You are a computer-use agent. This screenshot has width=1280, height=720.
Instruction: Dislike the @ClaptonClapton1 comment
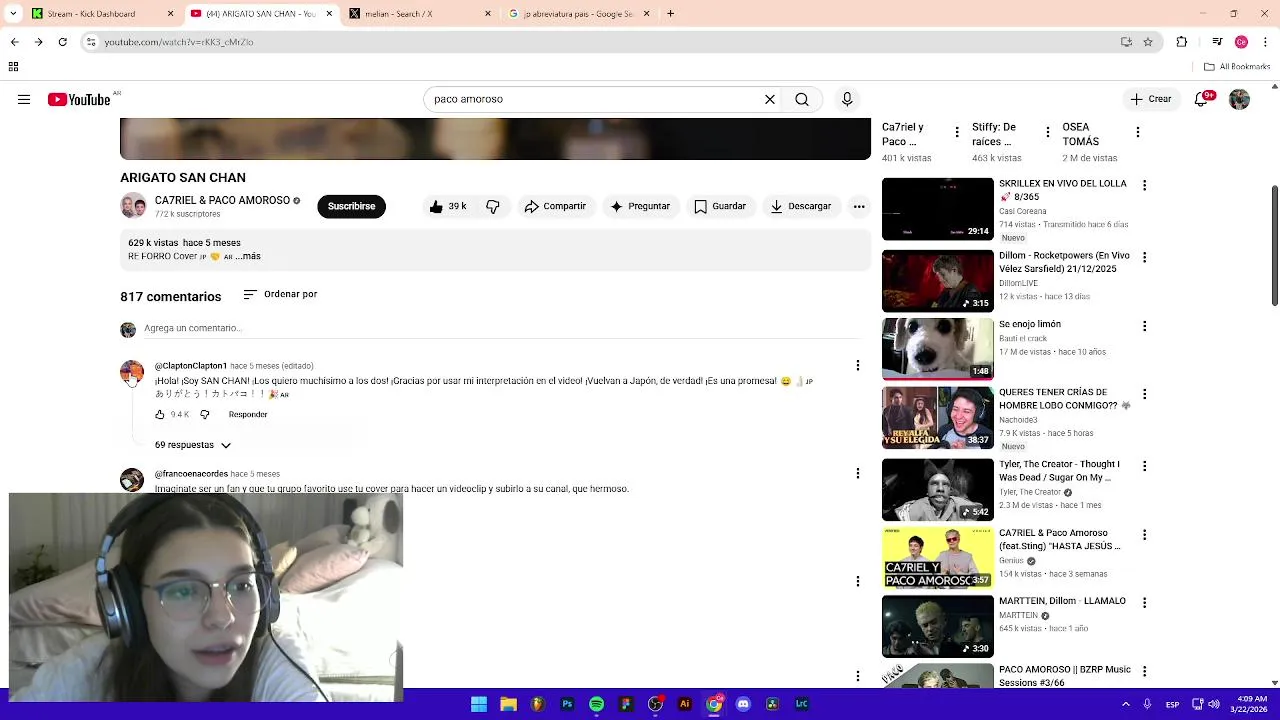[205, 414]
